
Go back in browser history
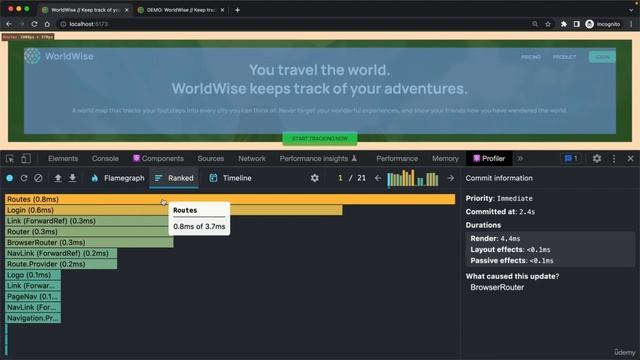point(9,24)
